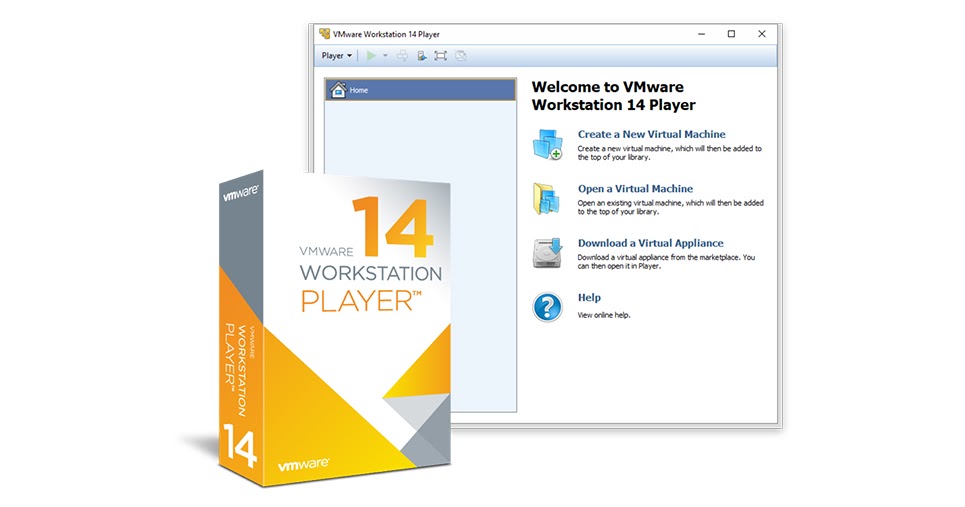Click the Unity mode toolbar icon

(460, 56)
